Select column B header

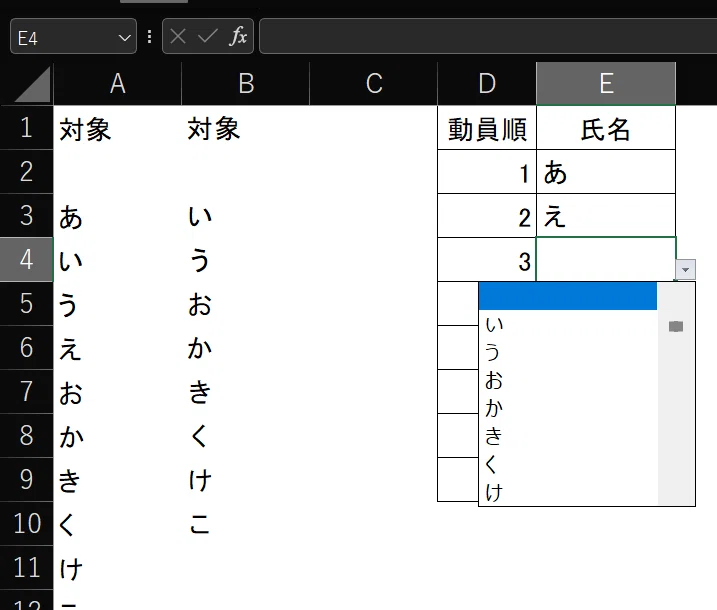pyautogui.click(x=246, y=84)
